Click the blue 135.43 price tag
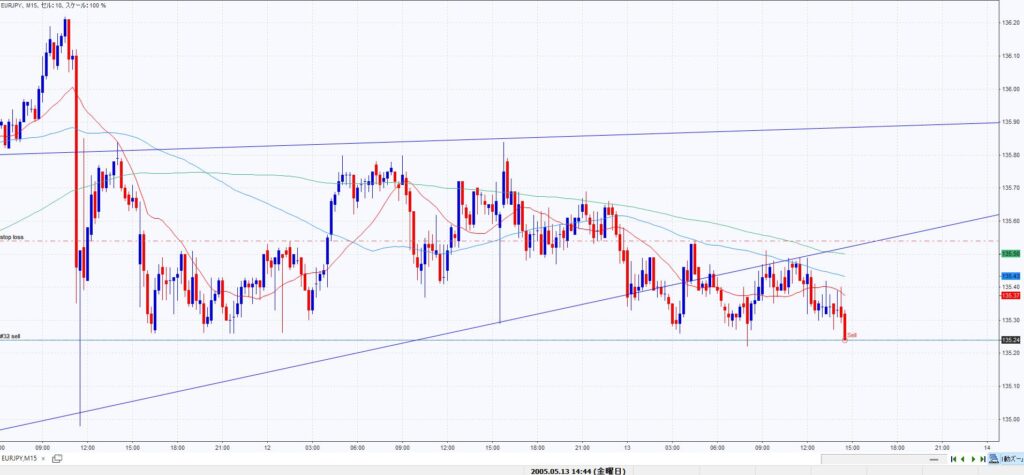The image size is (1024, 475). click(x=1009, y=276)
